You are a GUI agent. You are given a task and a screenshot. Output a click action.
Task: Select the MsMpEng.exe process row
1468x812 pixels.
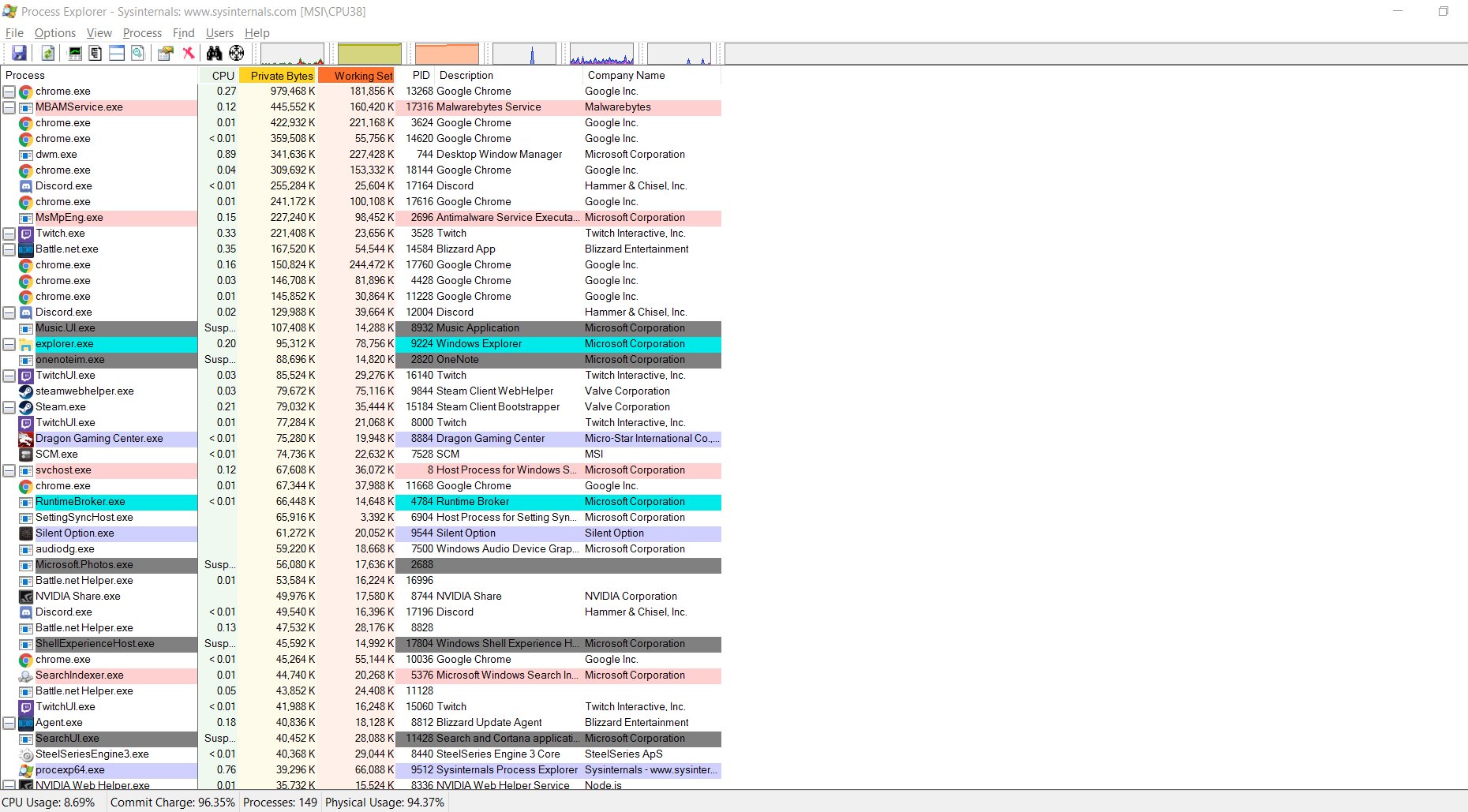coord(361,218)
